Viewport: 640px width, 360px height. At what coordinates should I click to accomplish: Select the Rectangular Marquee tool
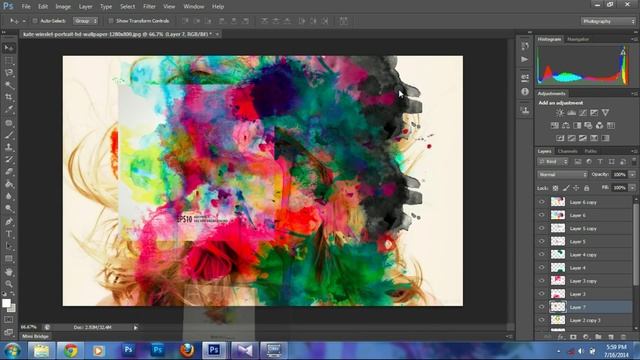9,60
